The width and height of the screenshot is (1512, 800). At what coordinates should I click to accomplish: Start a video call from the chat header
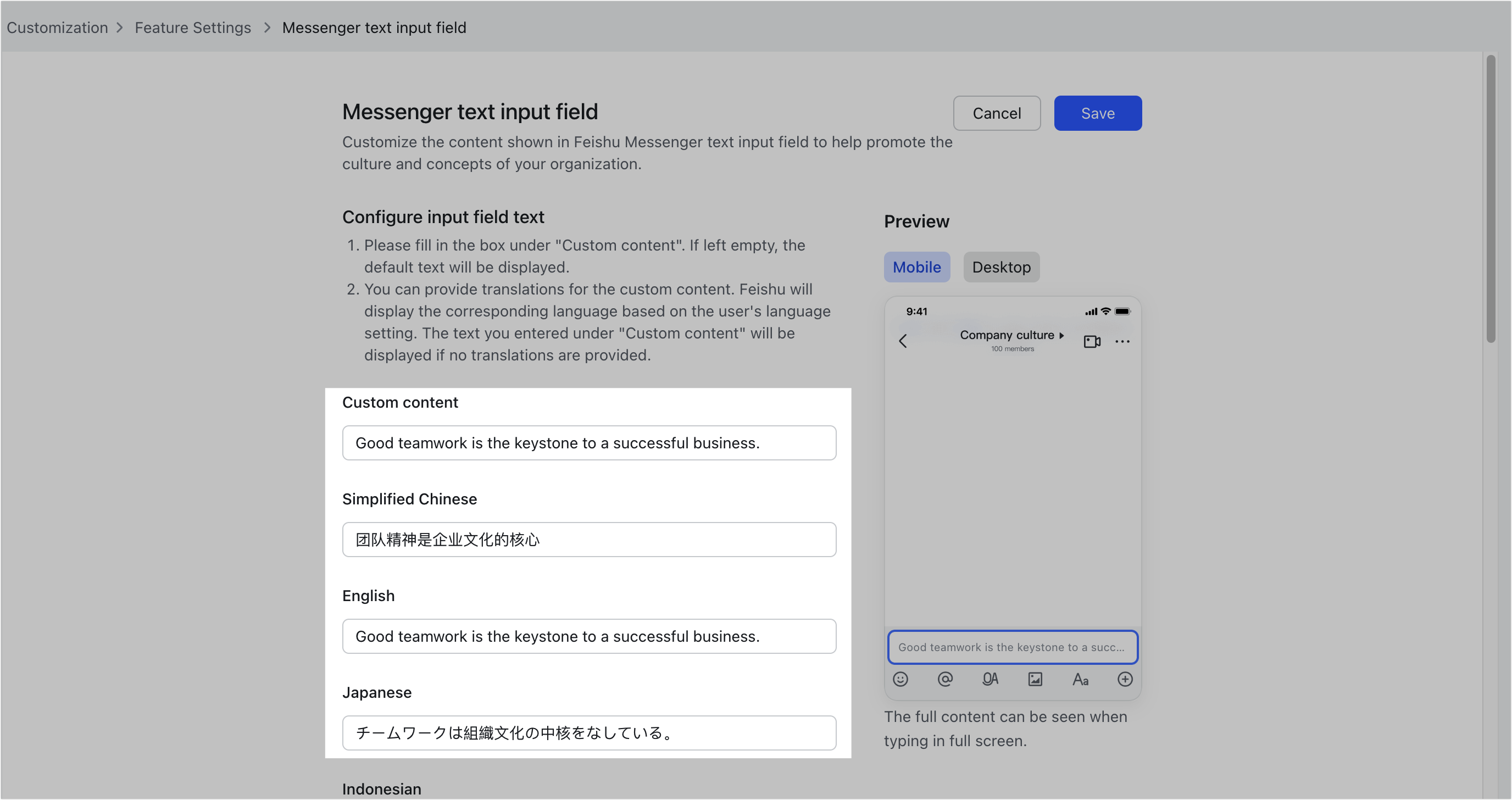(1092, 341)
